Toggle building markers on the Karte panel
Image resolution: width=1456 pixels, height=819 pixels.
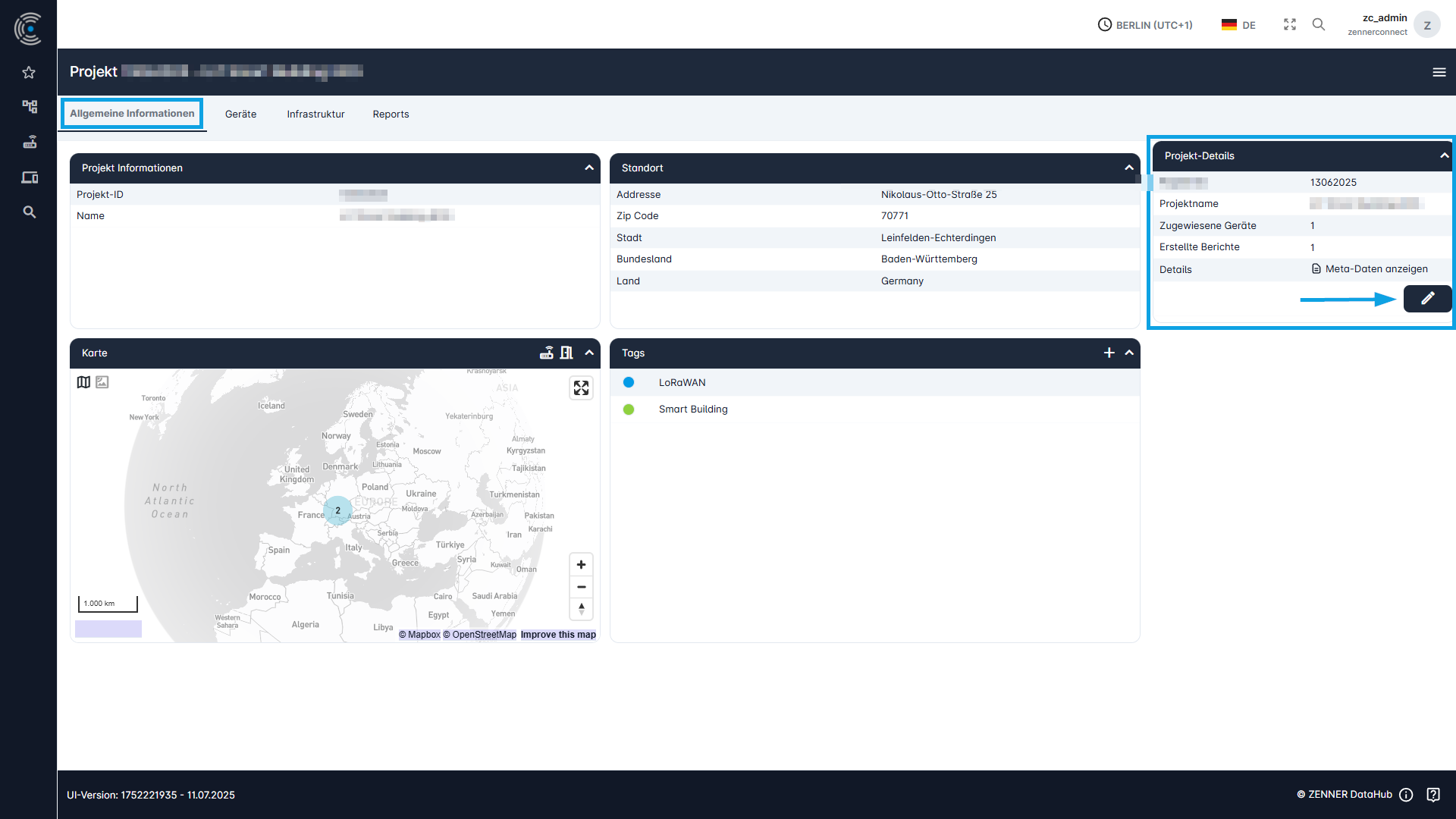[566, 353]
